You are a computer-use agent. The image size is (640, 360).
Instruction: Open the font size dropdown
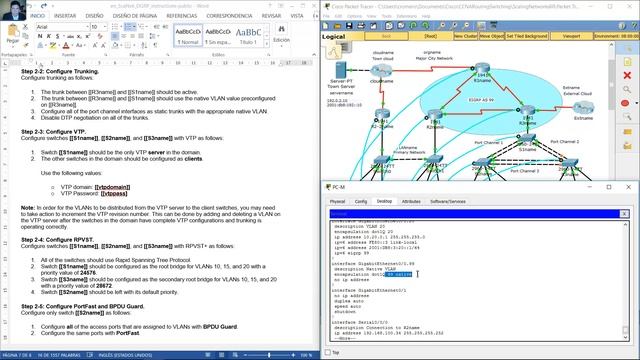pyautogui.click(x=104, y=27)
